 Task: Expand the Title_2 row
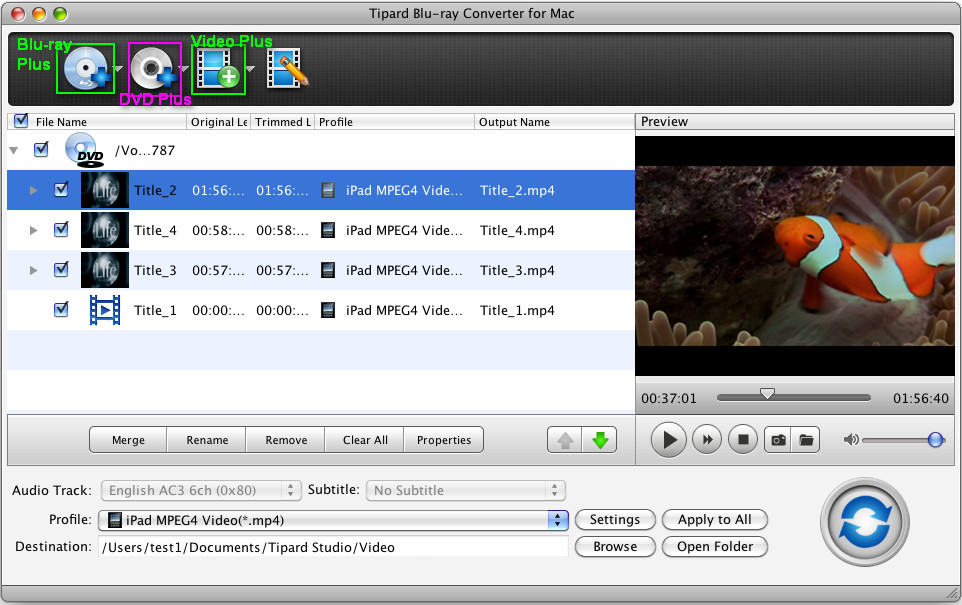pyautogui.click(x=34, y=190)
